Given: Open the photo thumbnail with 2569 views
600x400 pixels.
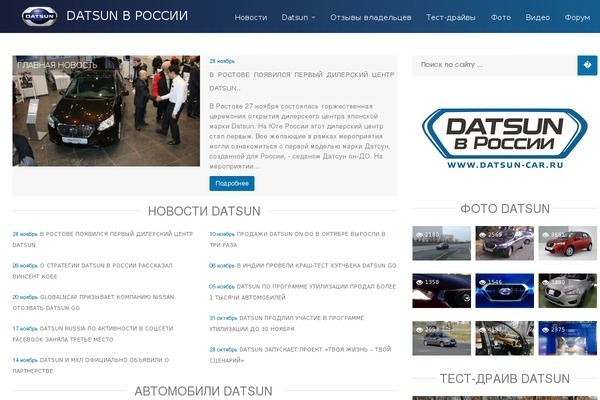Looking at the screenshot, I should pyautogui.click(x=504, y=243).
